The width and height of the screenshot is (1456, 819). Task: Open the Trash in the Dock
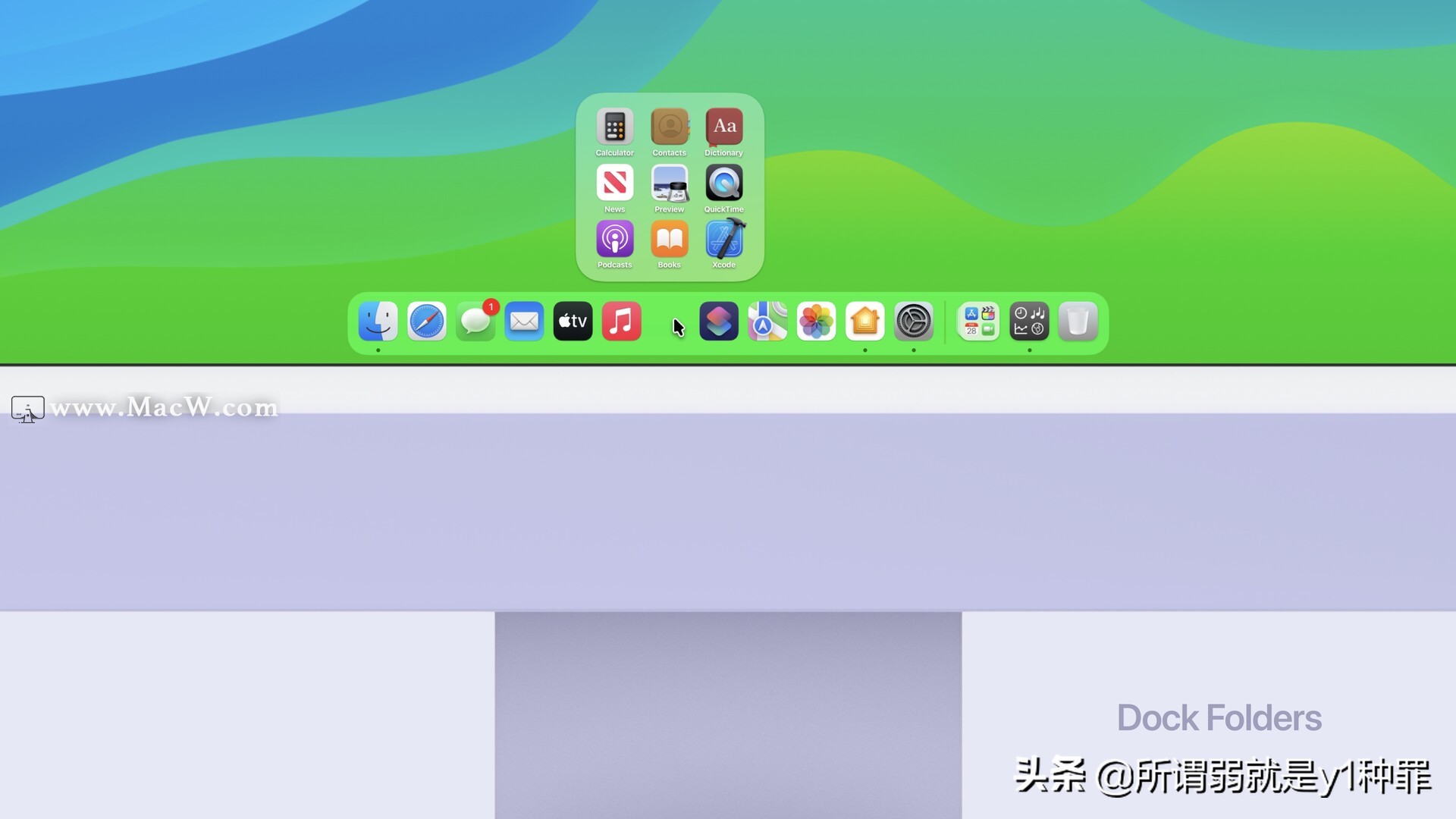click(x=1078, y=322)
